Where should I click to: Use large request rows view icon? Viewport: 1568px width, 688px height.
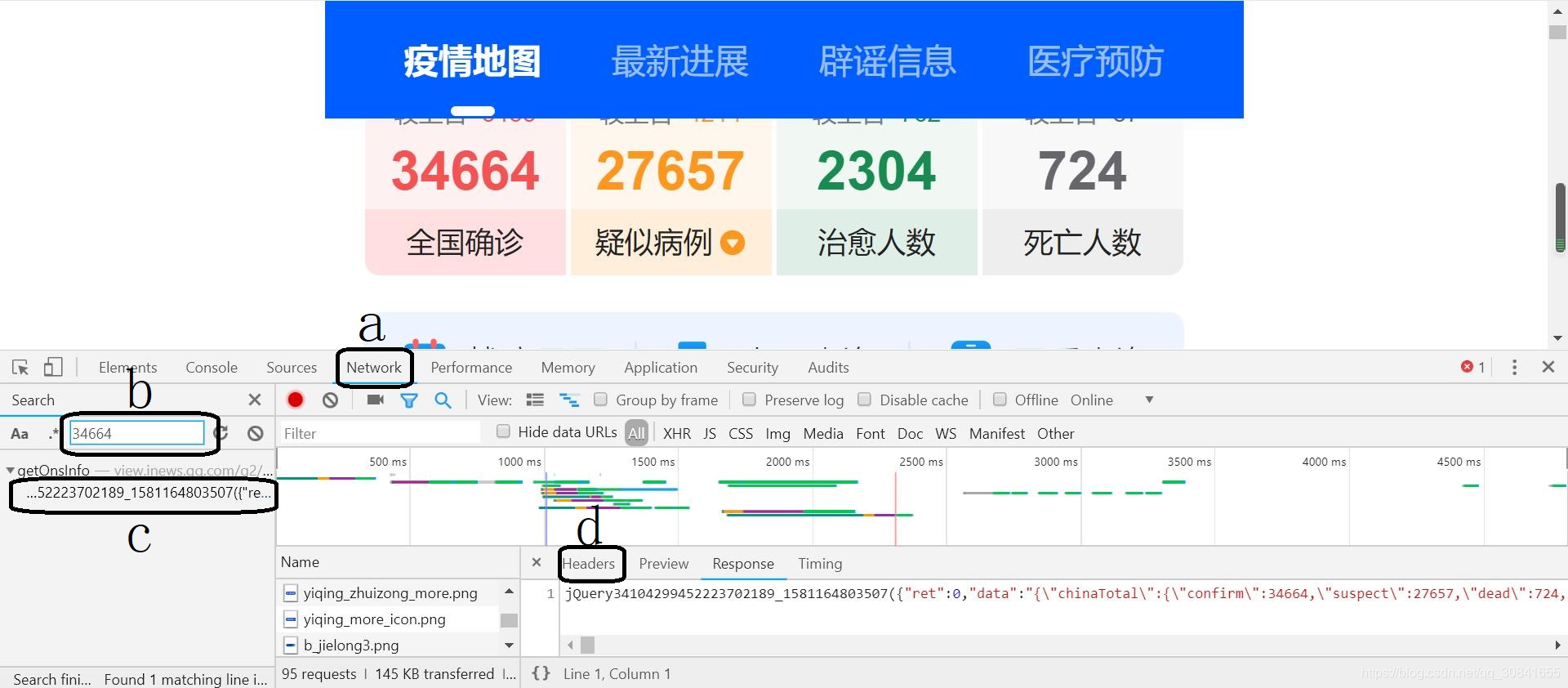535,400
